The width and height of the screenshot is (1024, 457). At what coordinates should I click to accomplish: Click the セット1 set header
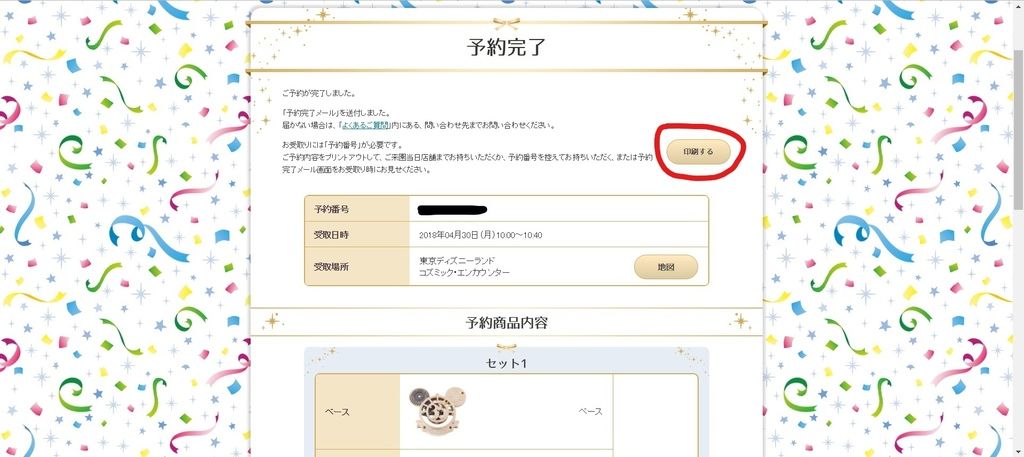506,363
